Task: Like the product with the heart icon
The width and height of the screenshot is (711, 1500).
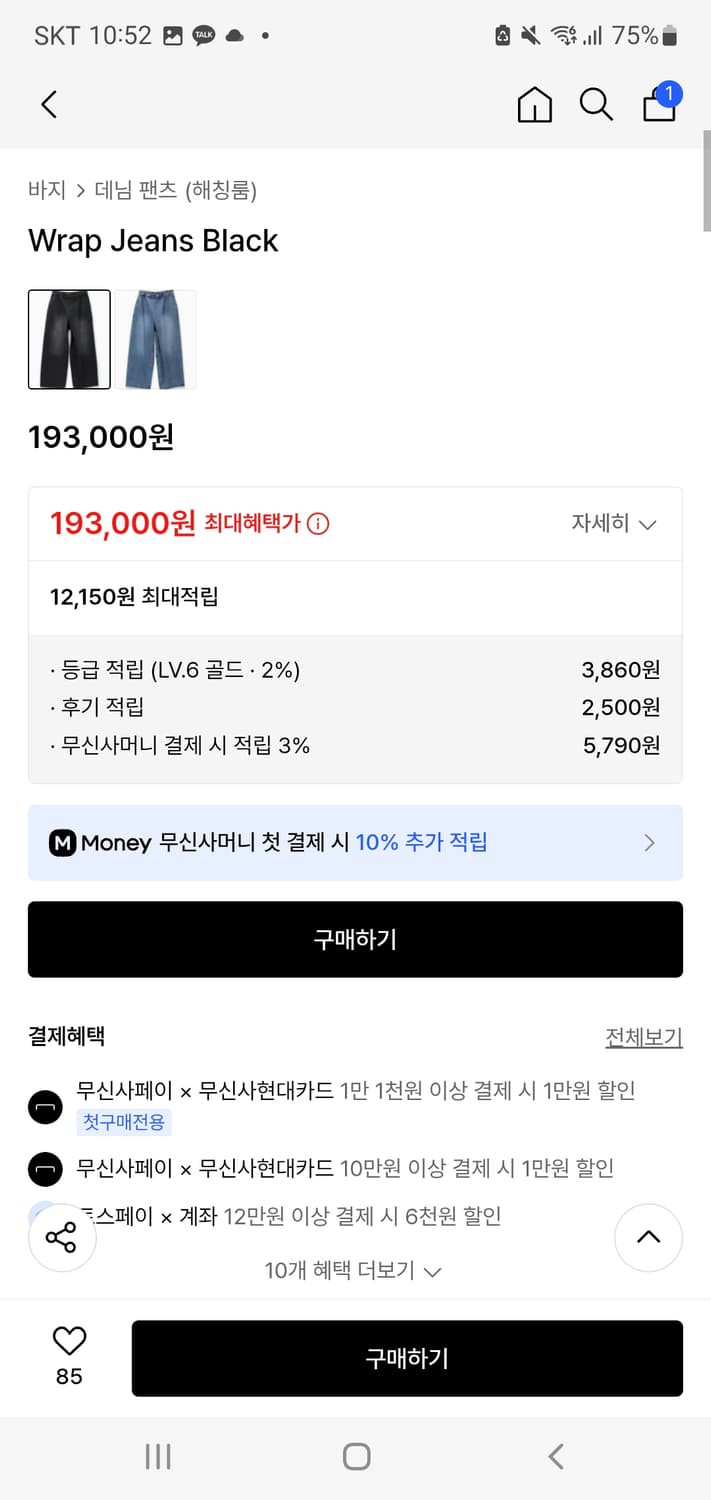Action: 69,1341
